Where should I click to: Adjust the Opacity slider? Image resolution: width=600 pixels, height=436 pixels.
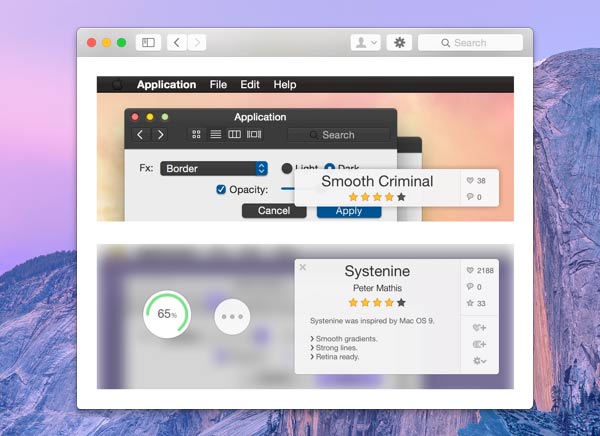[288, 189]
